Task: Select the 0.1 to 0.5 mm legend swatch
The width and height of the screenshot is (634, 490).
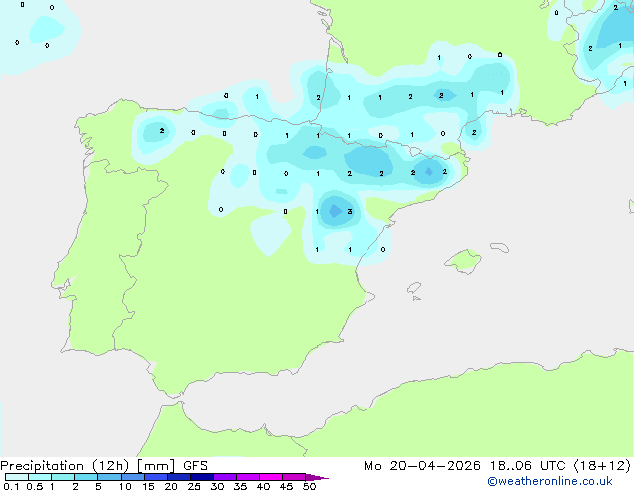Action: [17, 477]
